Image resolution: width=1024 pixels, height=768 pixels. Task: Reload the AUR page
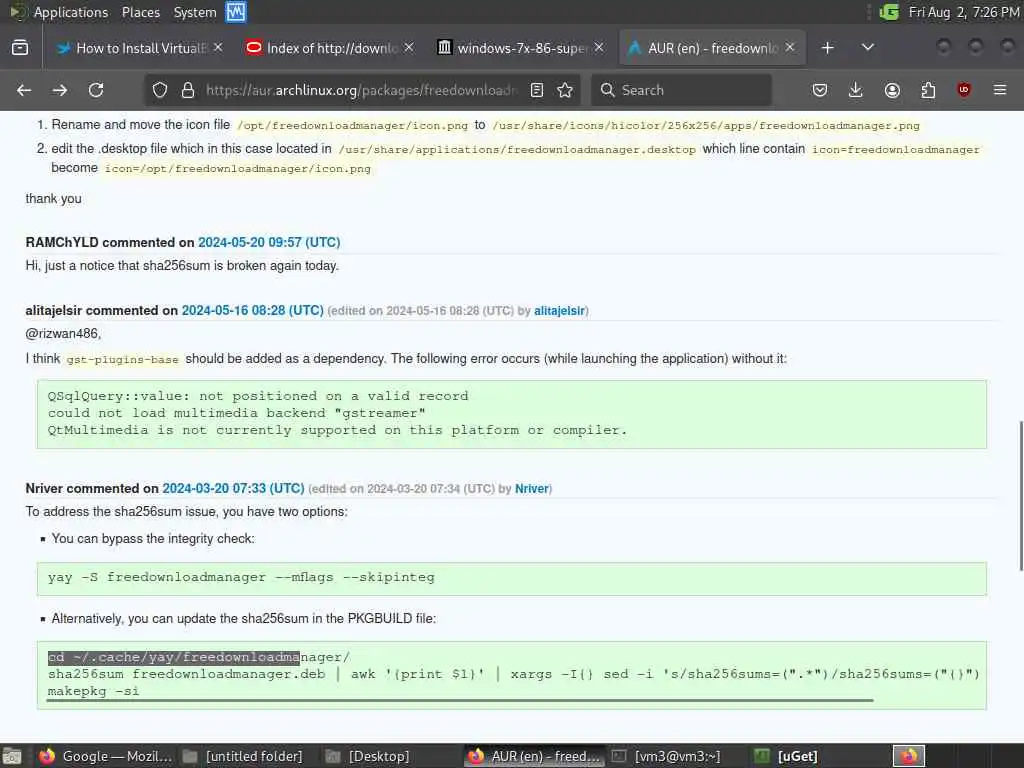tap(96, 90)
